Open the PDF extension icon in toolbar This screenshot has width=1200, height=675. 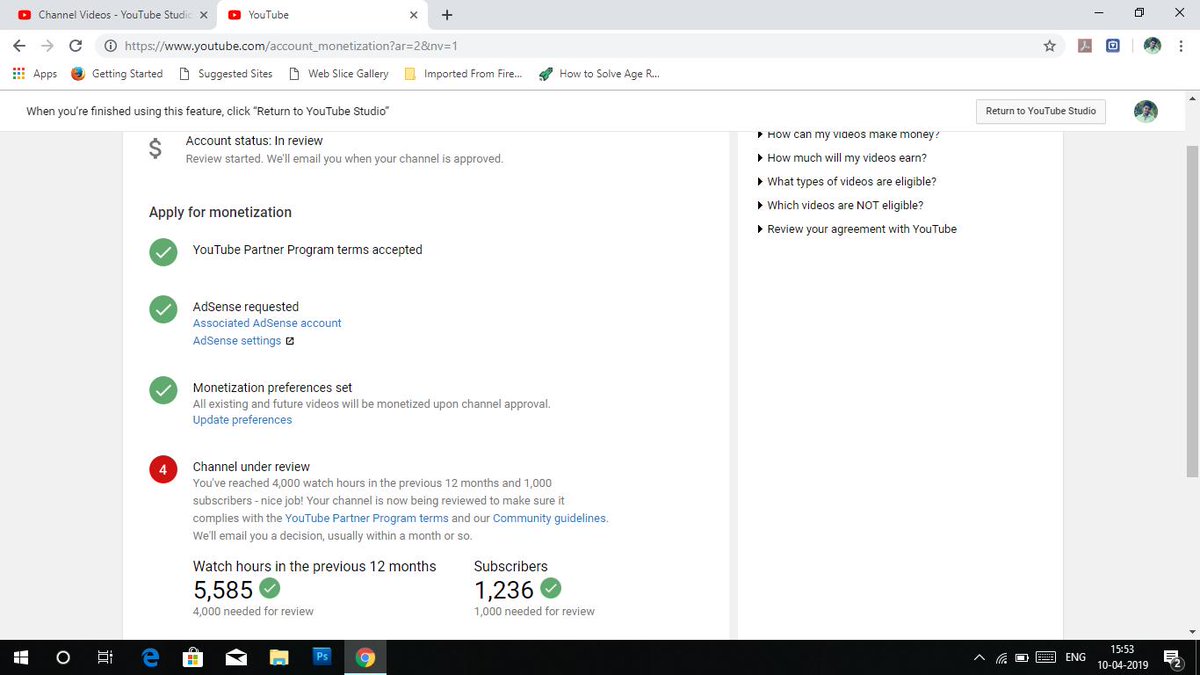(x=1084, y=45)
